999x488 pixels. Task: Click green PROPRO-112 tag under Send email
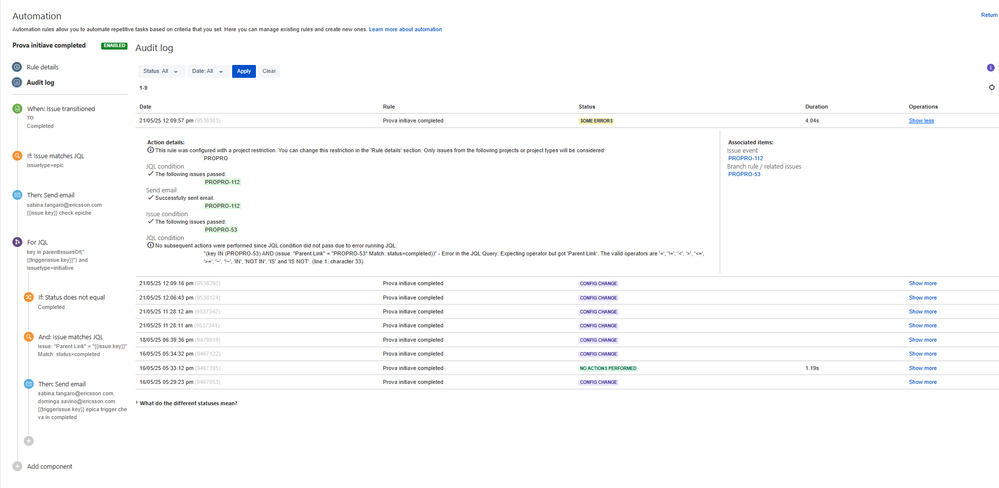tap(222, 206)
